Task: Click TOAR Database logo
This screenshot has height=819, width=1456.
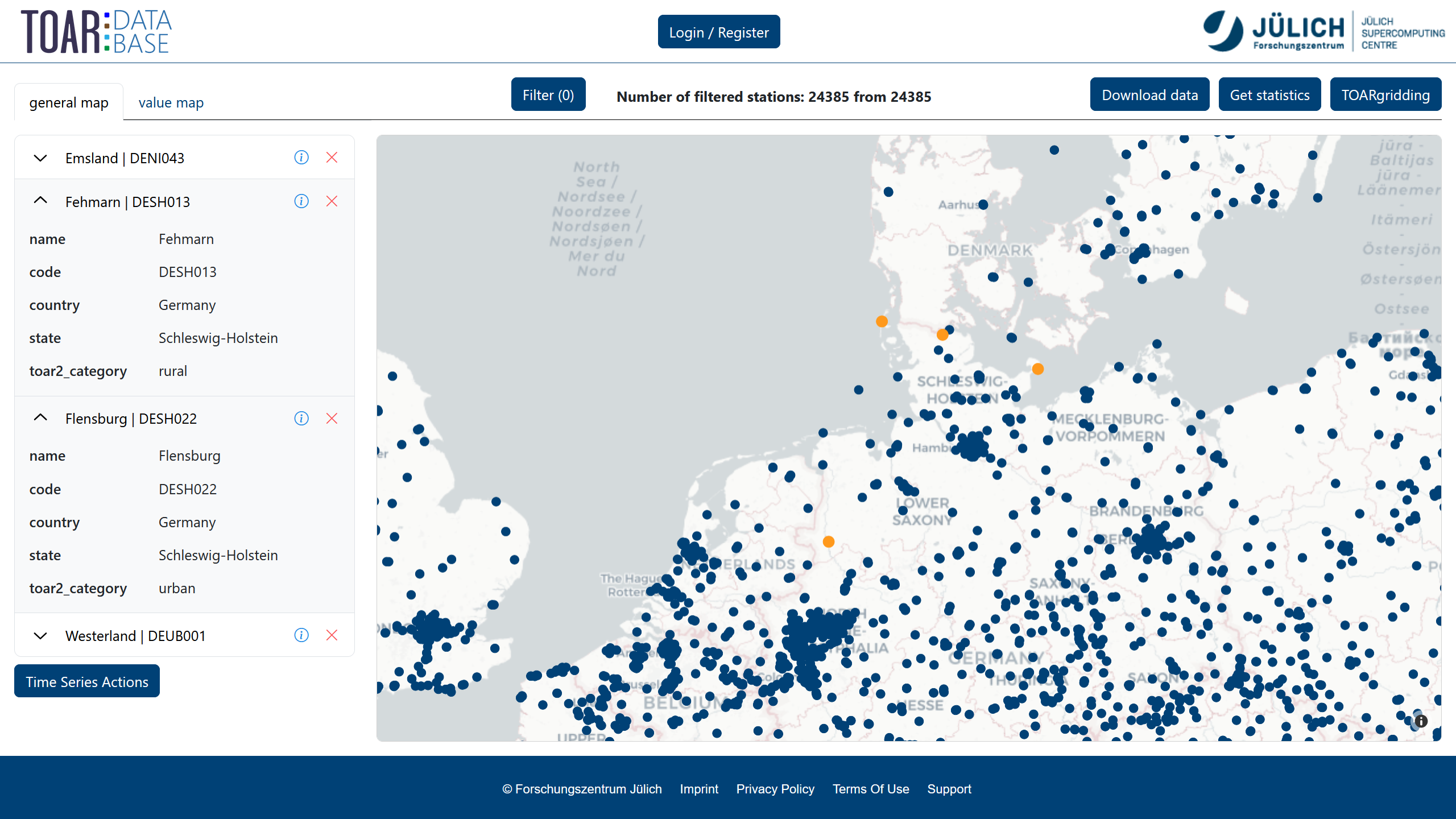Action: [97, 32]
